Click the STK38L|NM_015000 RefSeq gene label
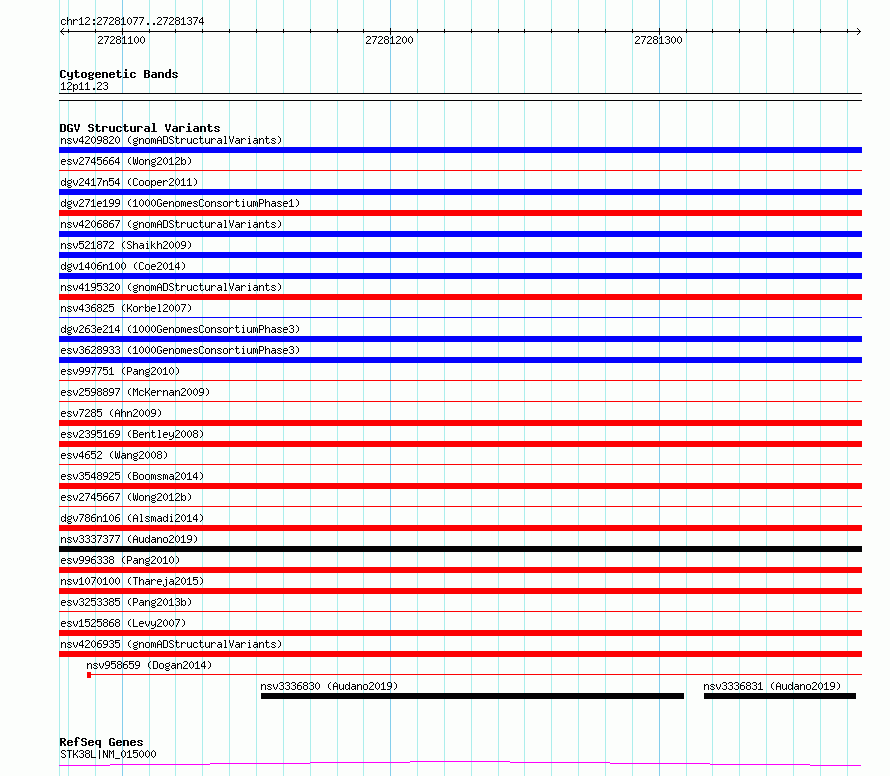This screenshot has height=776, width=890. click(x=108, y=754)
